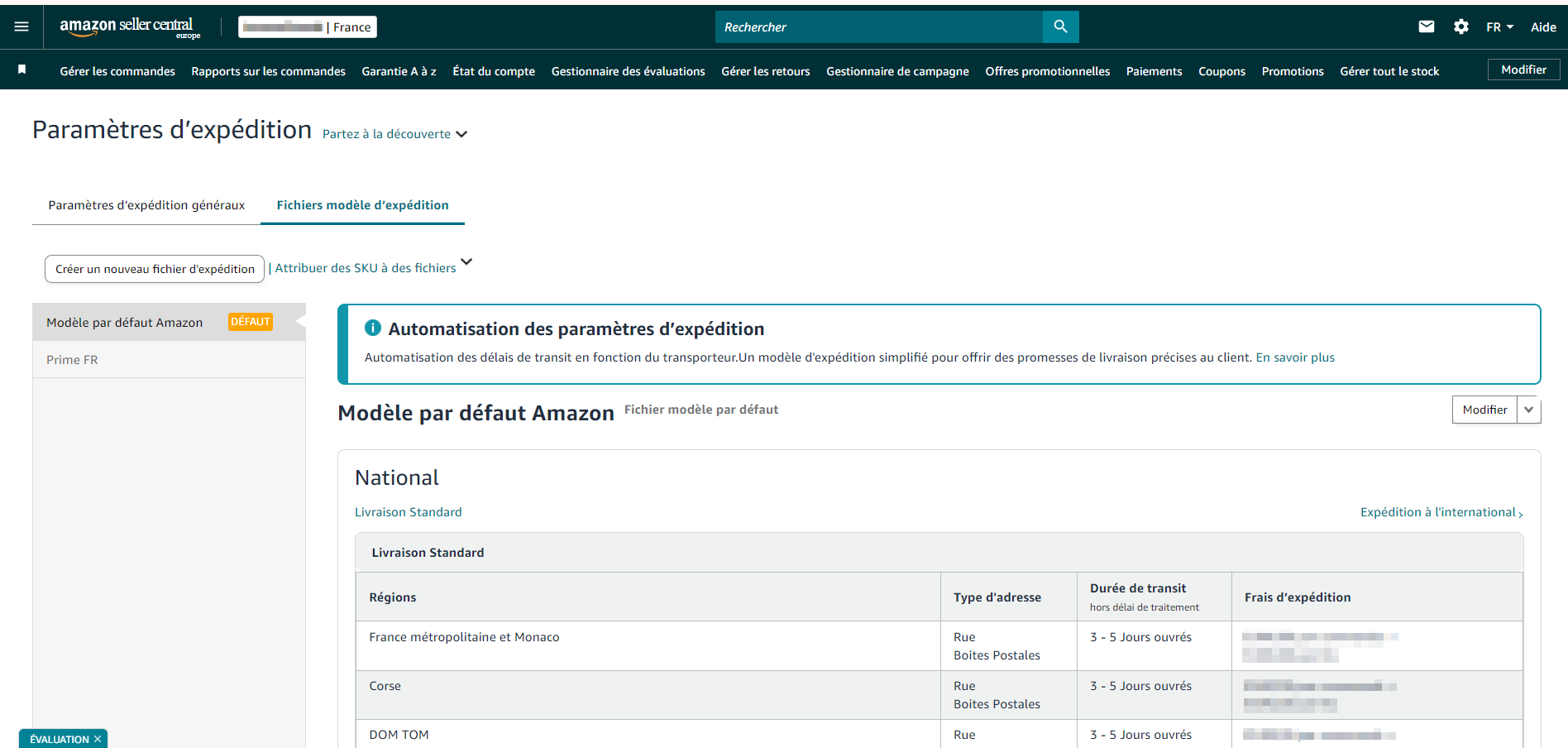Click Modifier in the navigation bar
Image resolution: width=1568 pixels, height=748 pixels.
click(x=1523, y=70)
